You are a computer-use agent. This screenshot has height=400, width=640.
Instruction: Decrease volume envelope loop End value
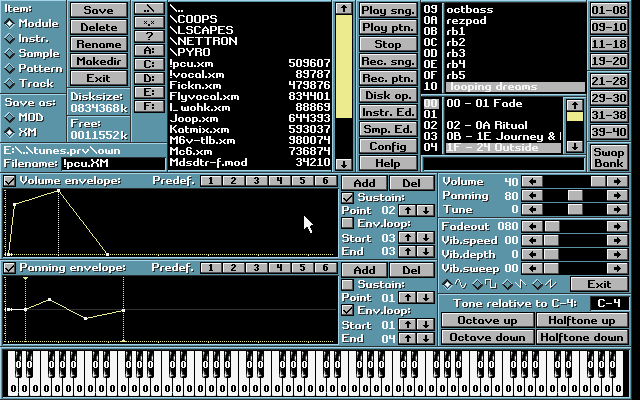[x=425, y=251]
